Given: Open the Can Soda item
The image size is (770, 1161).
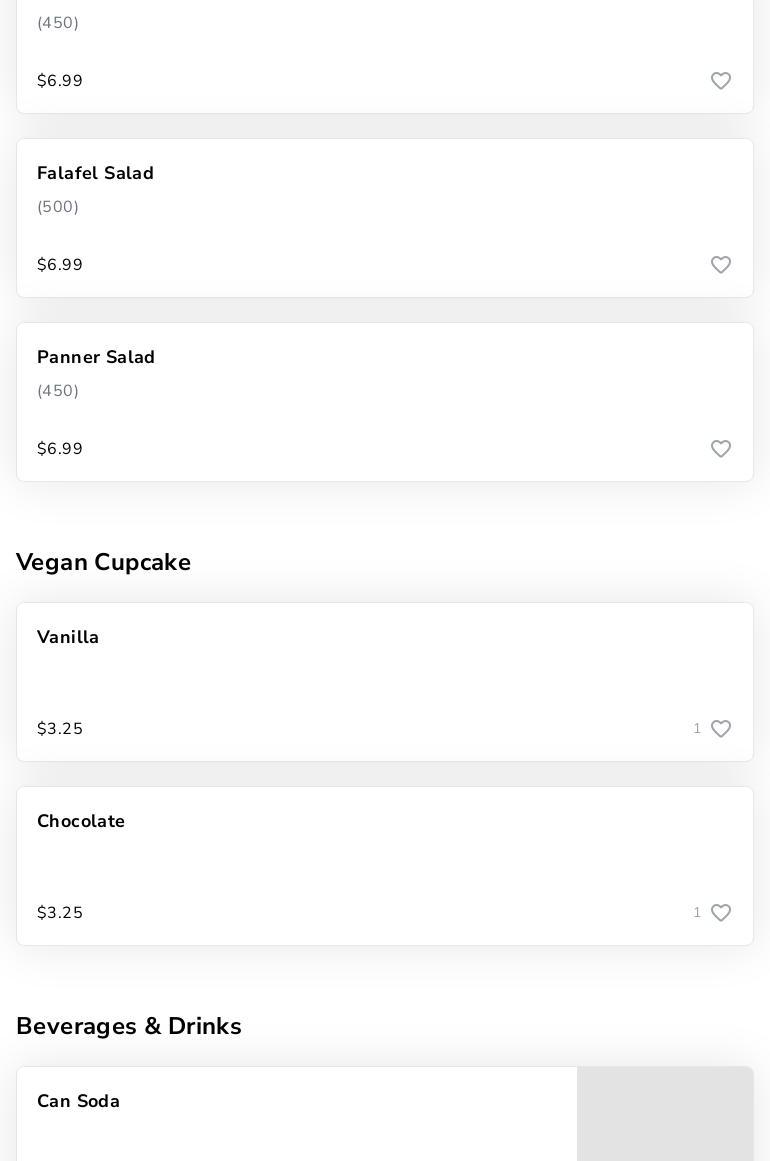Looking at the screenshot, I should pos(79,1101).
